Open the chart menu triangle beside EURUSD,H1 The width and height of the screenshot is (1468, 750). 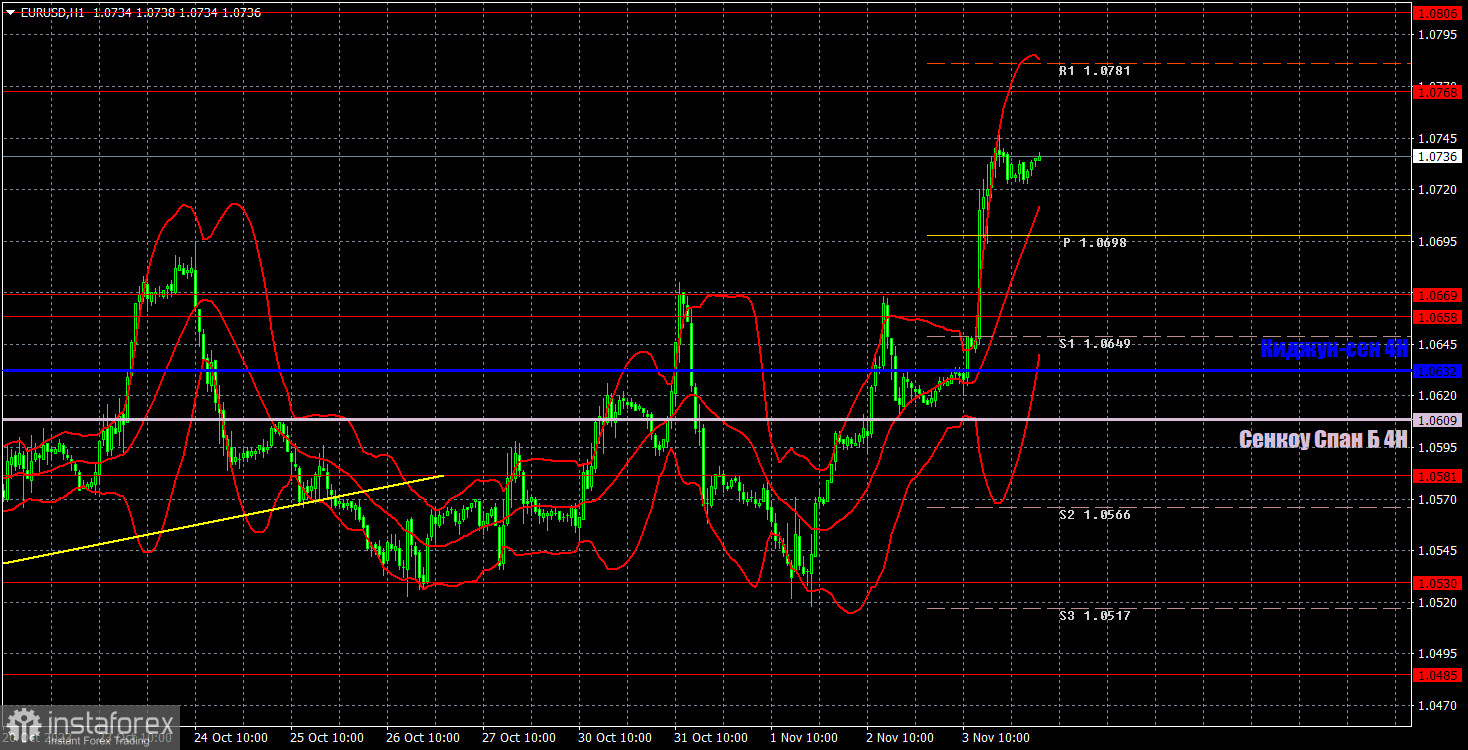pyautogui.click(x=11, y=12)
